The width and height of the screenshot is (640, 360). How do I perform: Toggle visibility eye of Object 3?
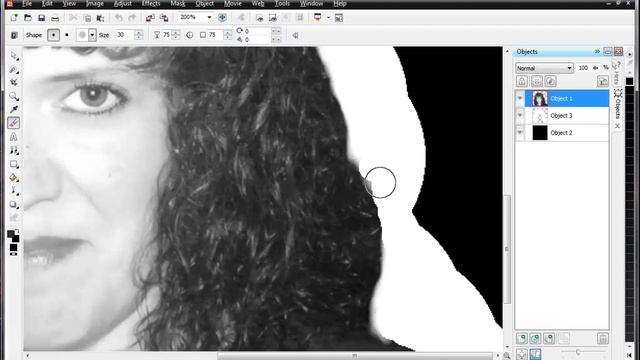point(520,116)
